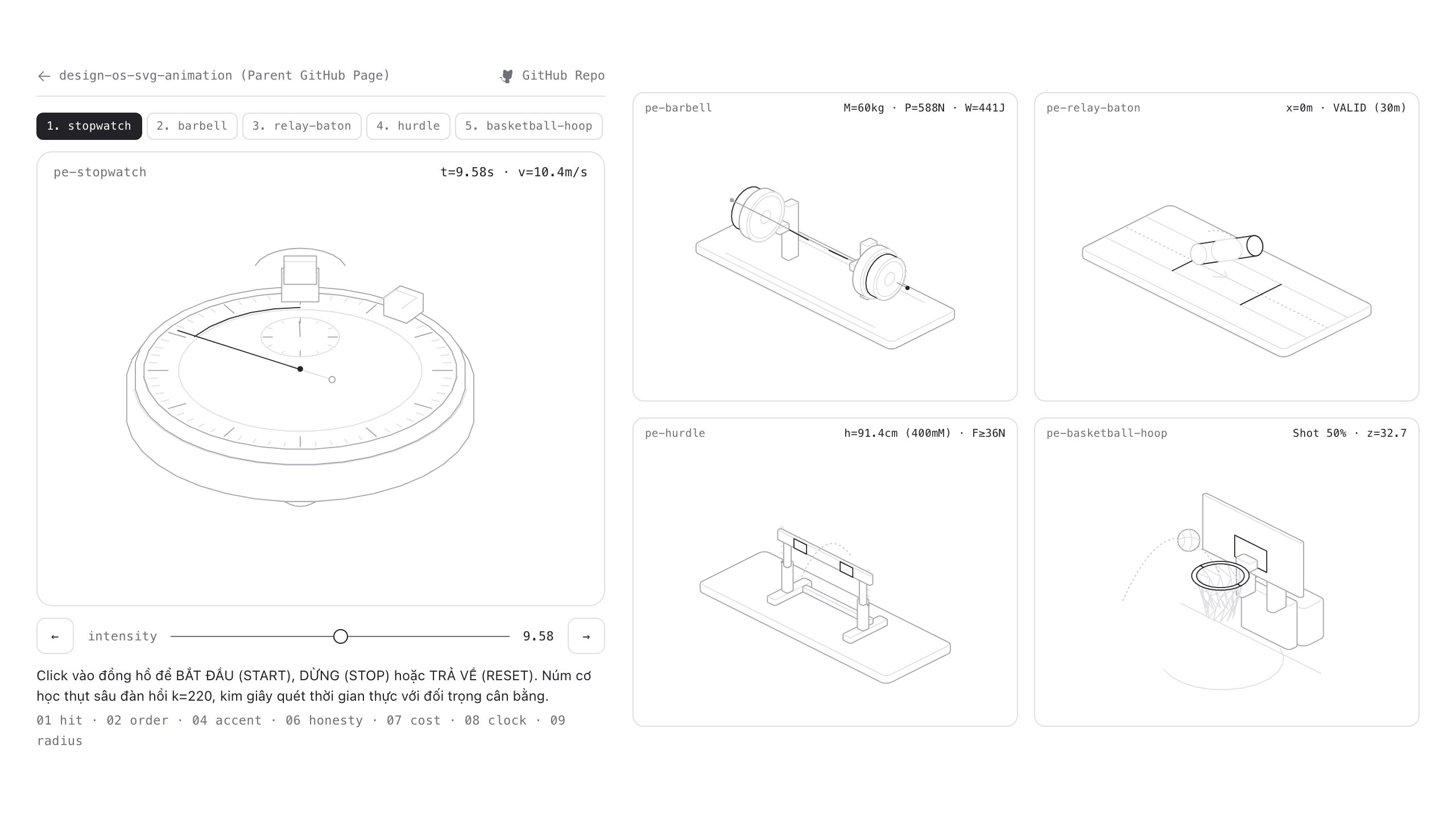The image size is (1456, 819).
Task: Open the pe-barbell illustration card
Action: (x=825, y=247)
